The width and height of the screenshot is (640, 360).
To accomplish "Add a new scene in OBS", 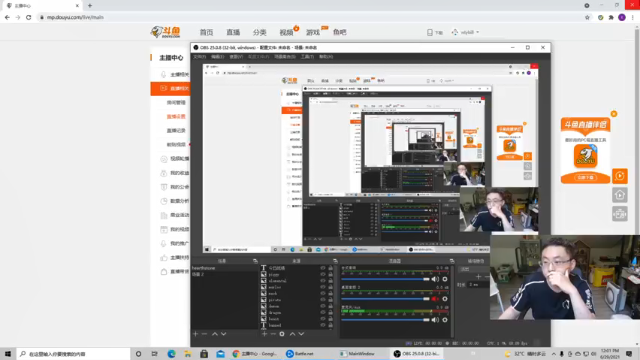I will 195,334.
